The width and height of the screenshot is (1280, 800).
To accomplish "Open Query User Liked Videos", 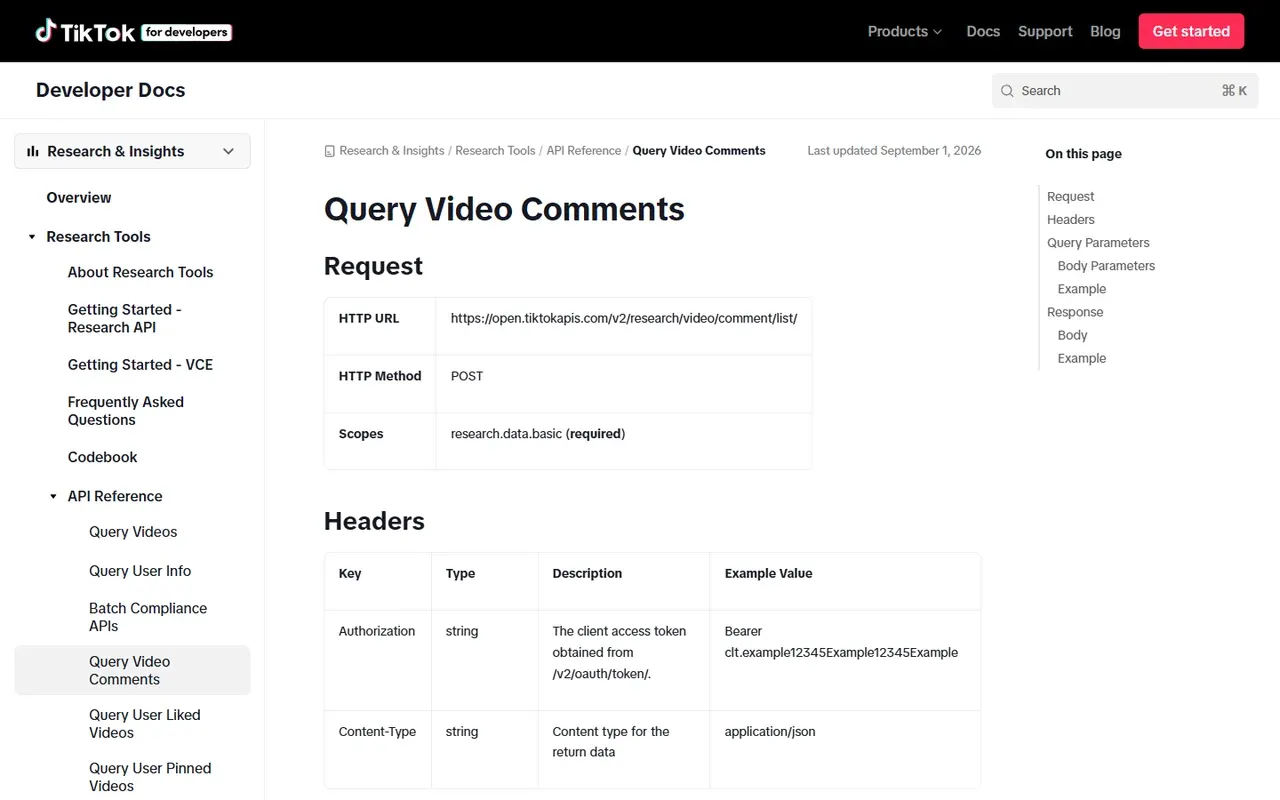I will (x=145, y=724).
